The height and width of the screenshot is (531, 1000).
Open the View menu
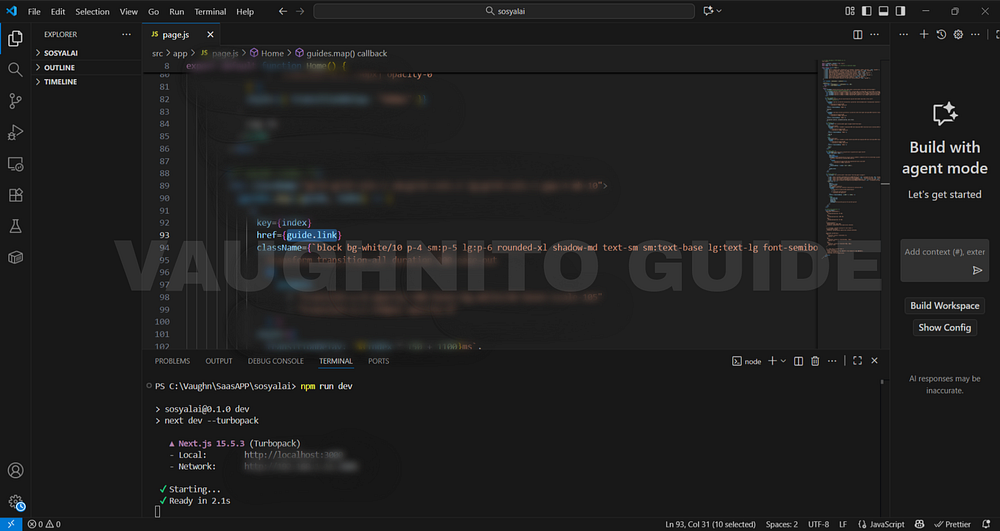128,11
